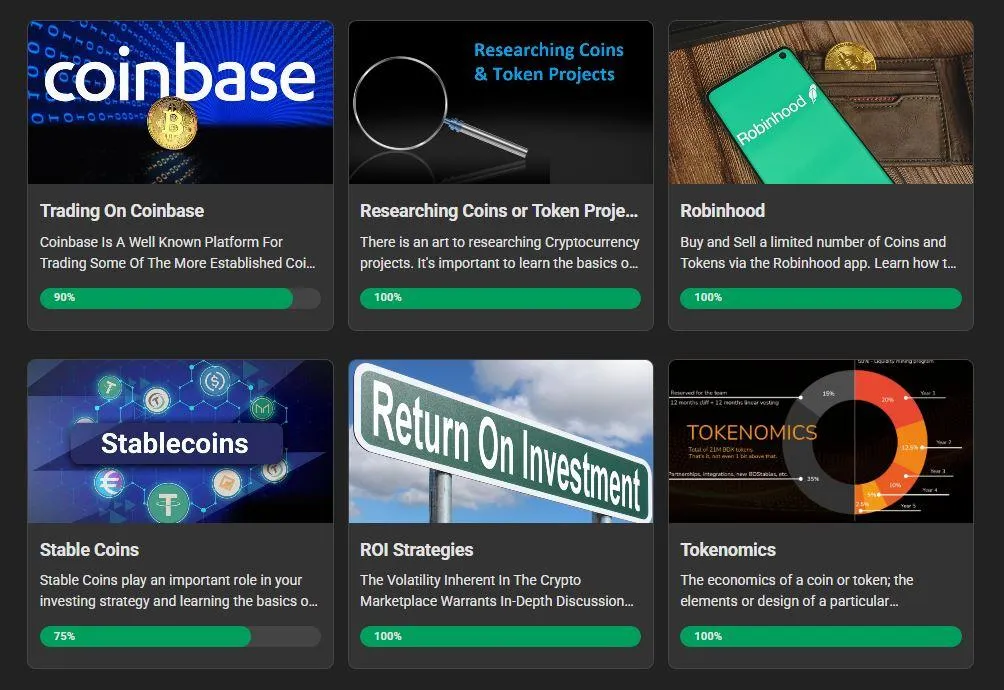Click the Robinhood course title
The image size is (1004, 690).
click(x=722, y=211)
